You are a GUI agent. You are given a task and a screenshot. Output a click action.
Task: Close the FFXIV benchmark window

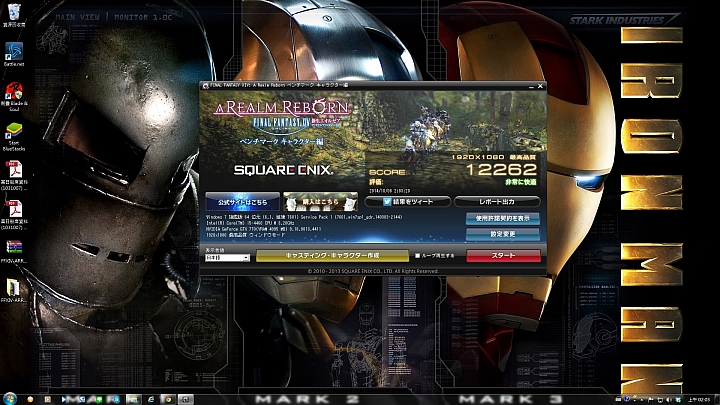click(540, 86)
